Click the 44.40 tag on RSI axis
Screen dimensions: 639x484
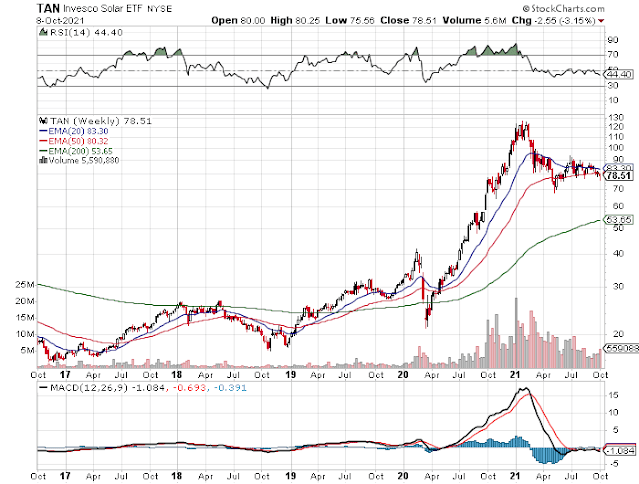619,74
